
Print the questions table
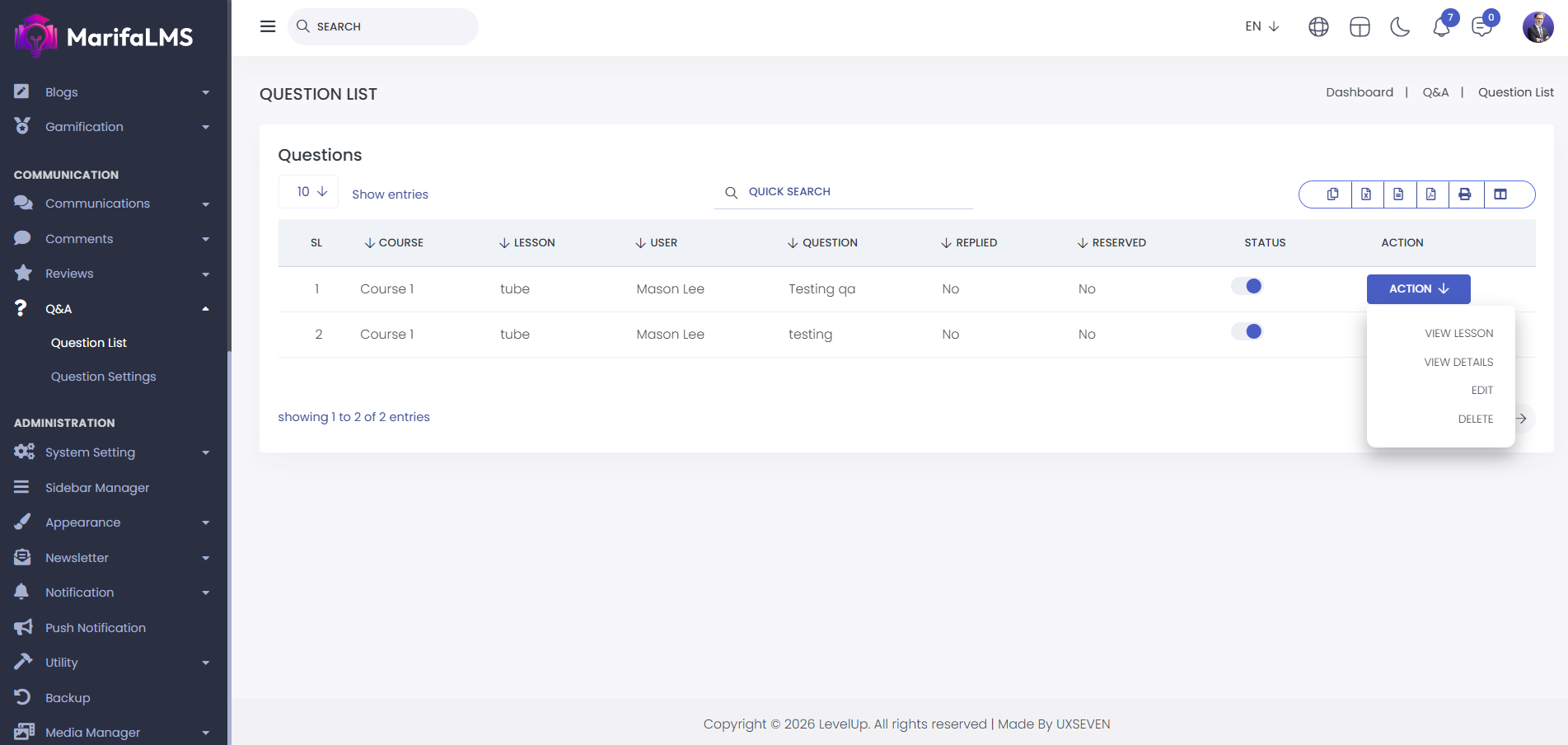(1465, 194)
